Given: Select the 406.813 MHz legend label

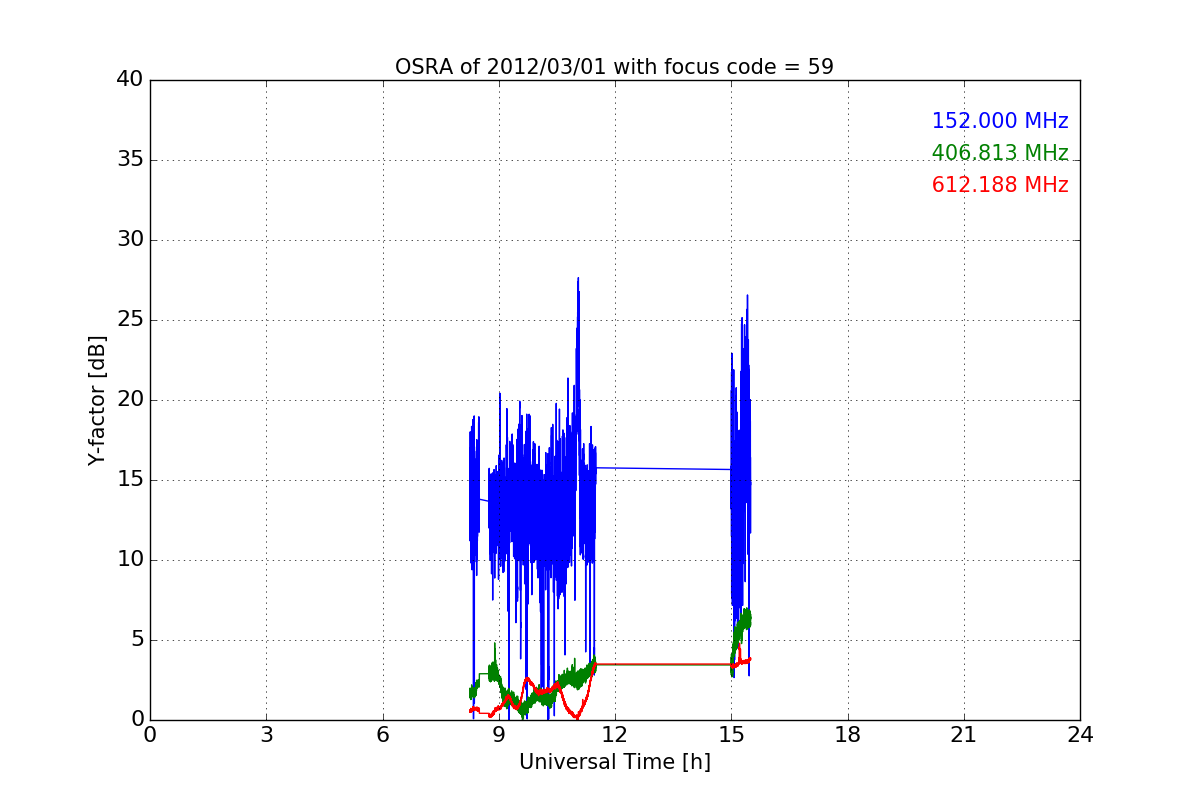Looking at the screenshot, I should pyautogui.click(x=1000, y=153).
